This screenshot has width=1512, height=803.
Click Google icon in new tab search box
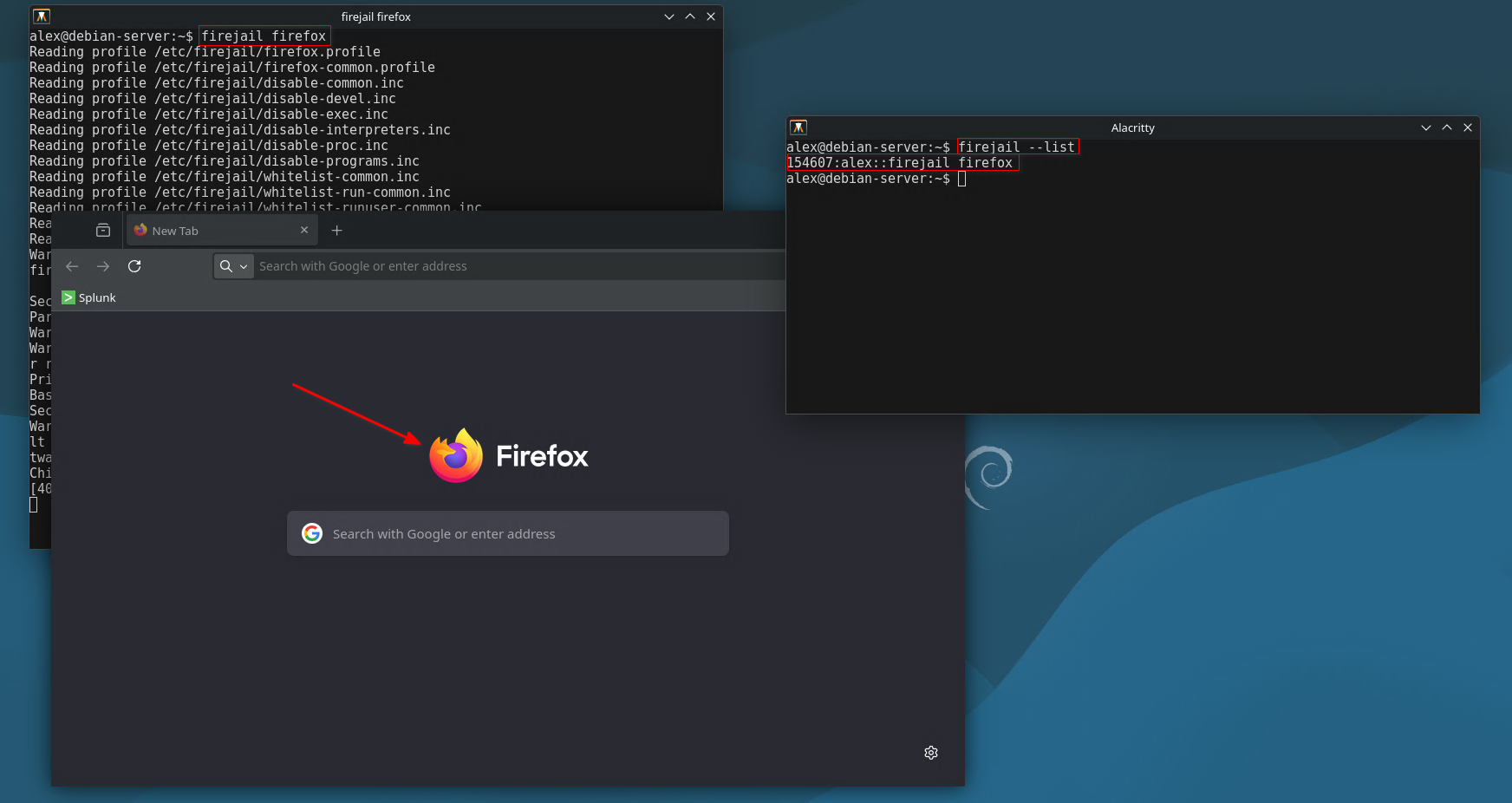click(312, 533)
